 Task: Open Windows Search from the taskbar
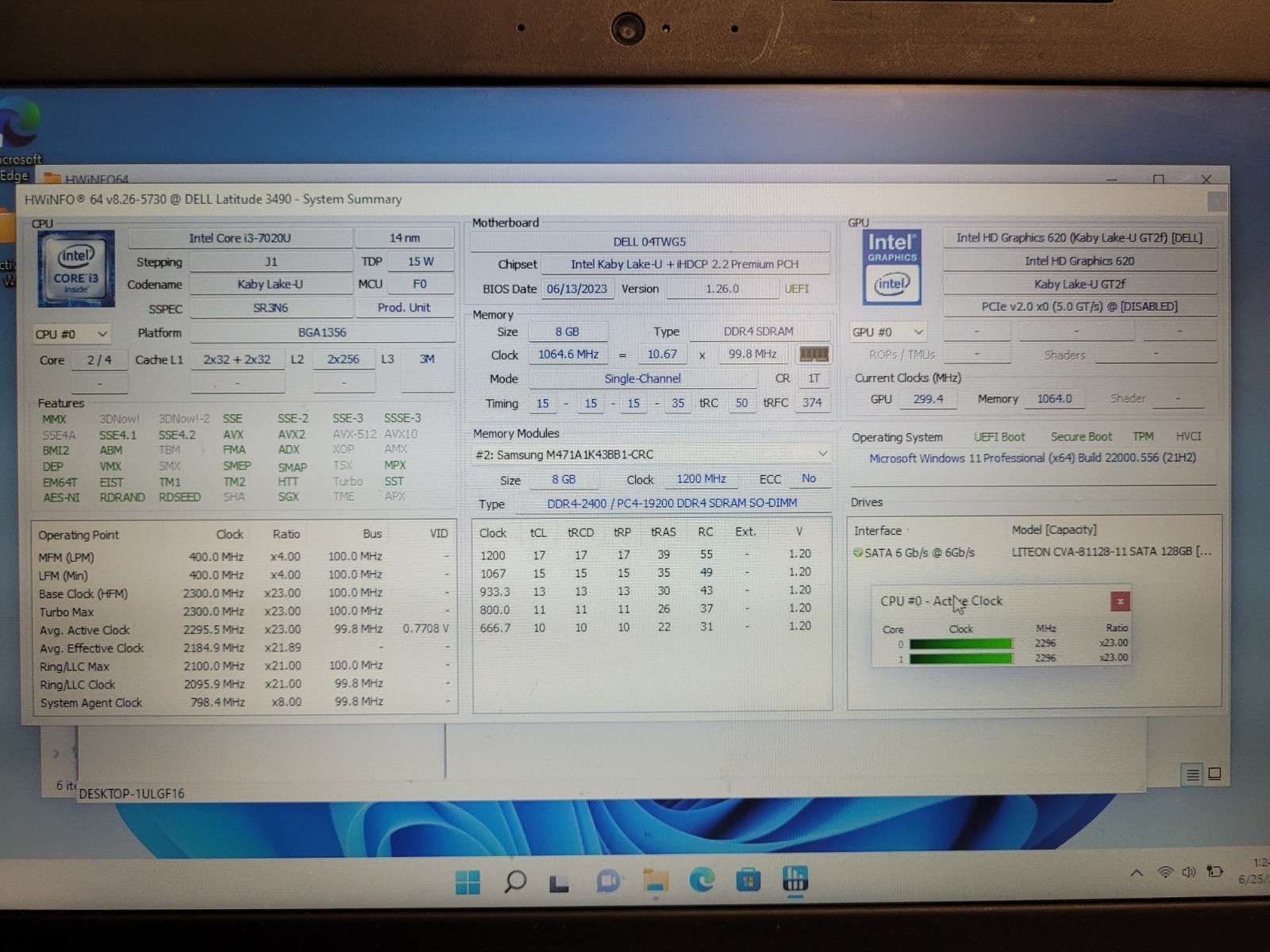(515, 881)
